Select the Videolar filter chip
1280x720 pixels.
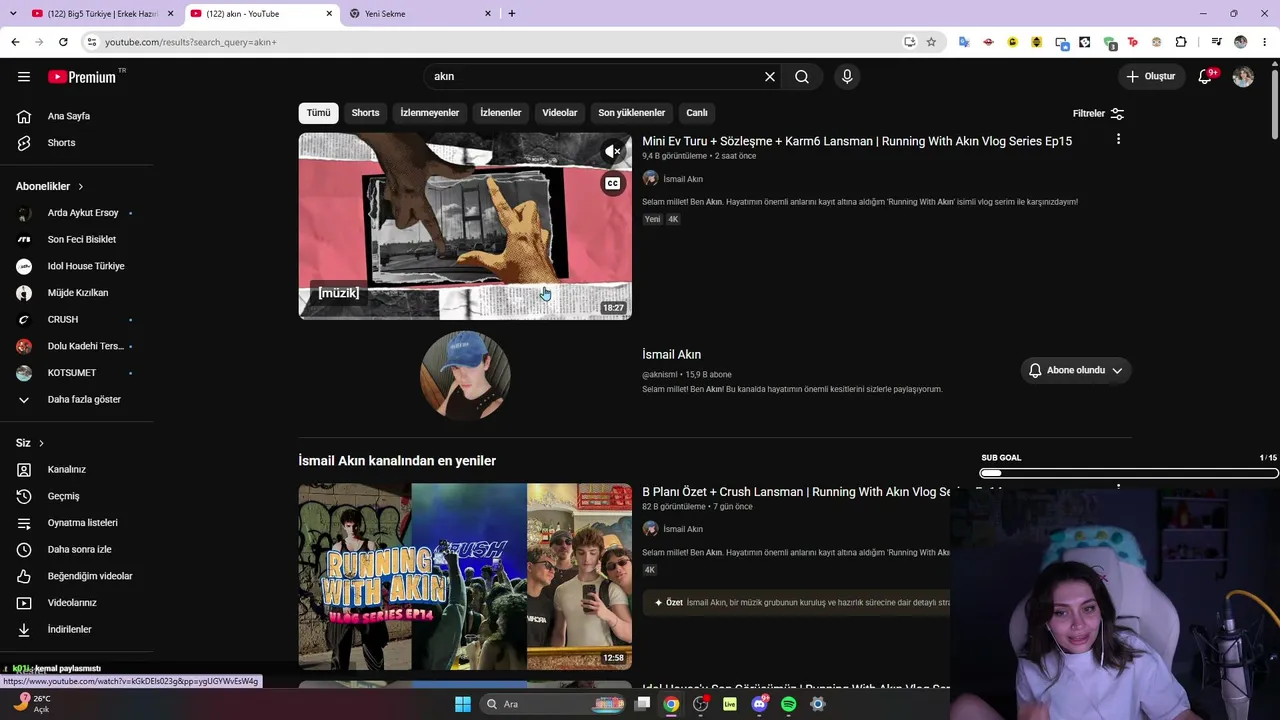tap(560, 113)
